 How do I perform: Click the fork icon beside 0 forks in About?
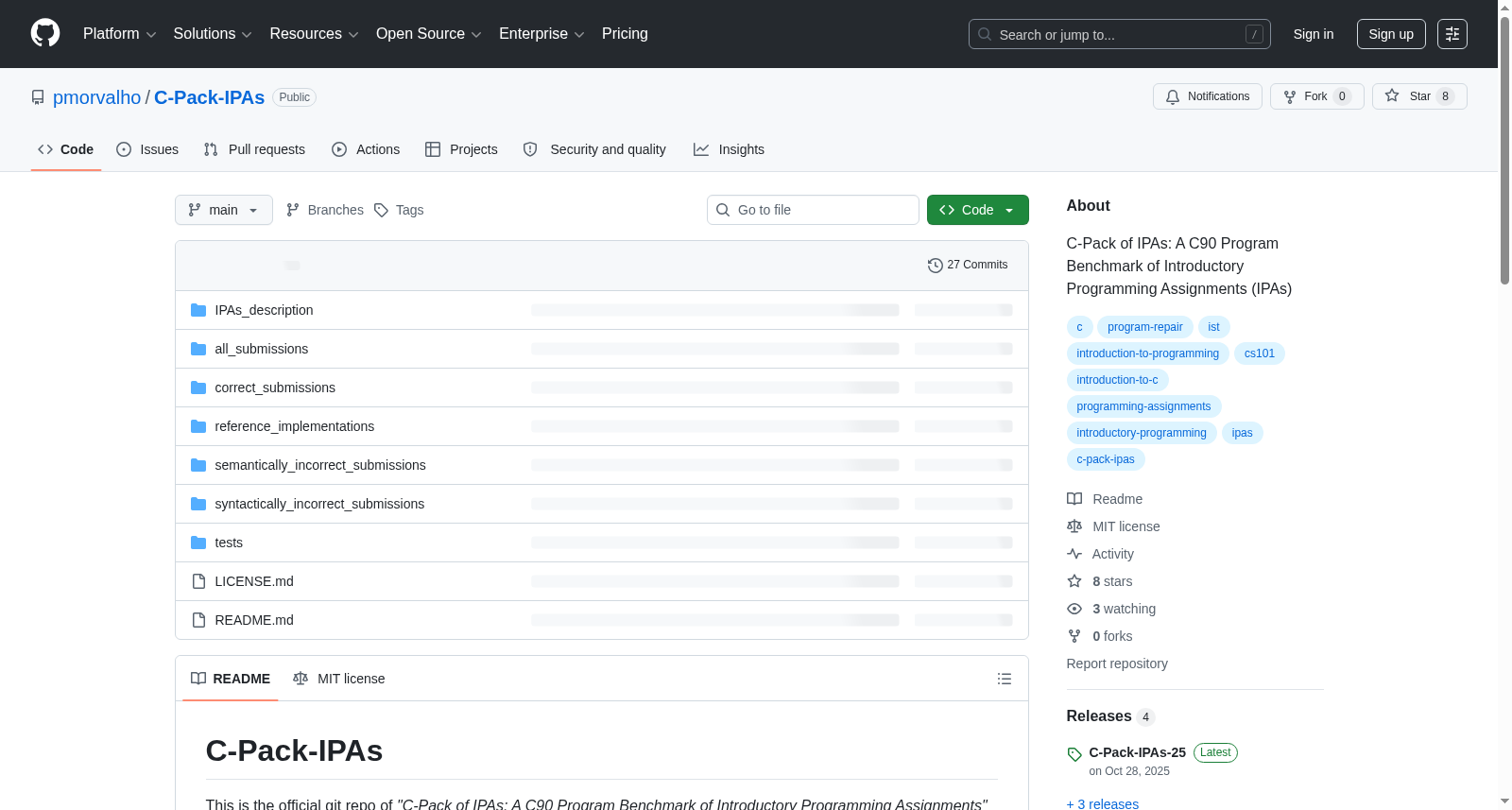tap(1074, 636)
